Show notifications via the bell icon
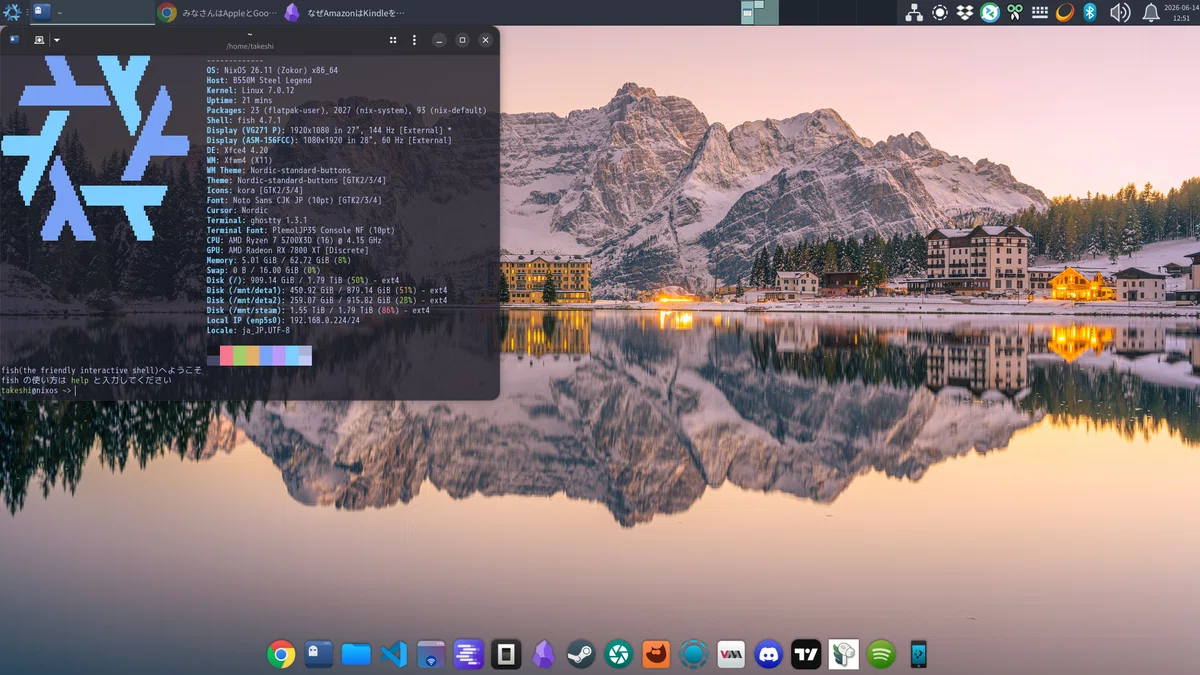1200x675 pixels. tap(1151, 13)
